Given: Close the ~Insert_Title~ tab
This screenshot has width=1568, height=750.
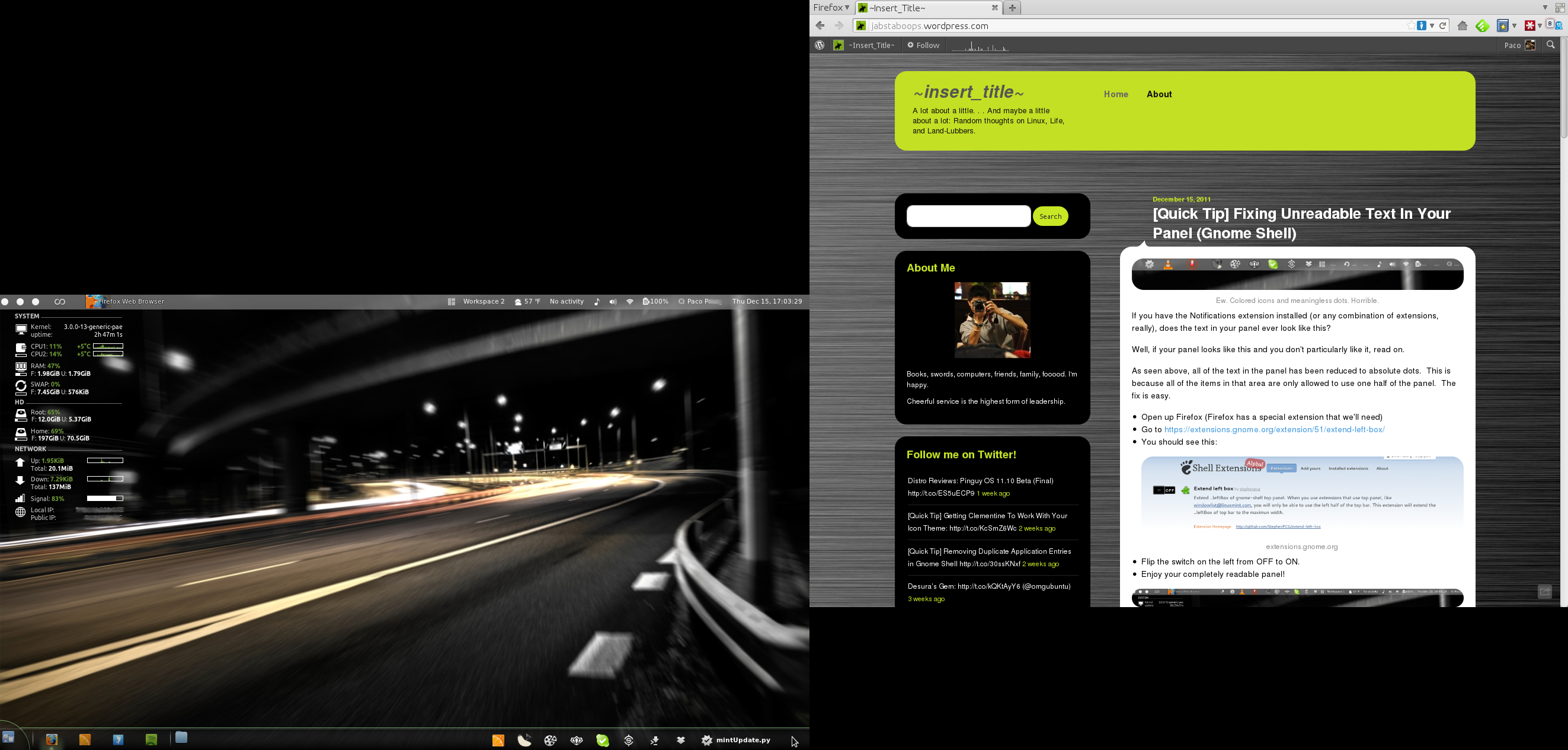Looking at the screenshot, I should coord(994,8).
